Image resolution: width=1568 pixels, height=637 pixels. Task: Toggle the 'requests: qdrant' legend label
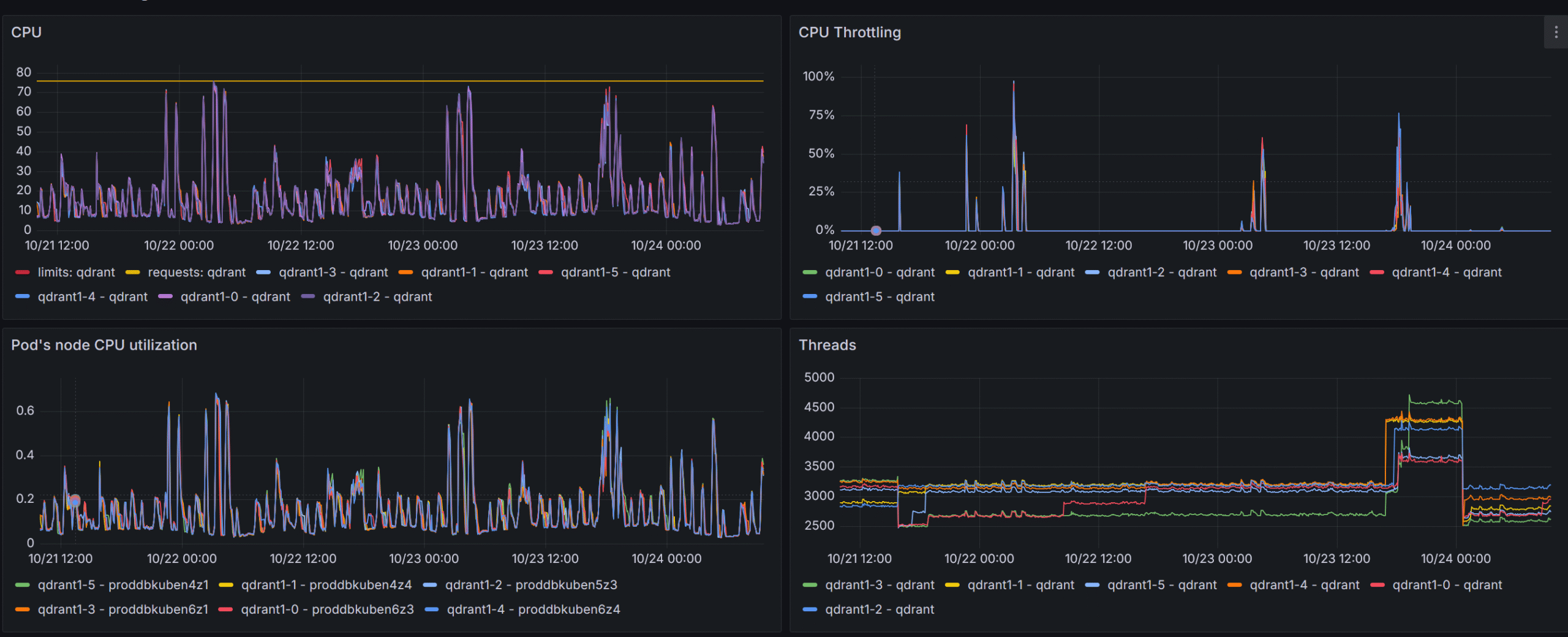point(196,273)
